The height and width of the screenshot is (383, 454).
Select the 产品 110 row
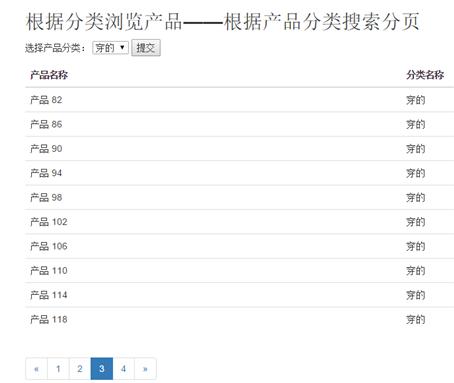point(239,270)
